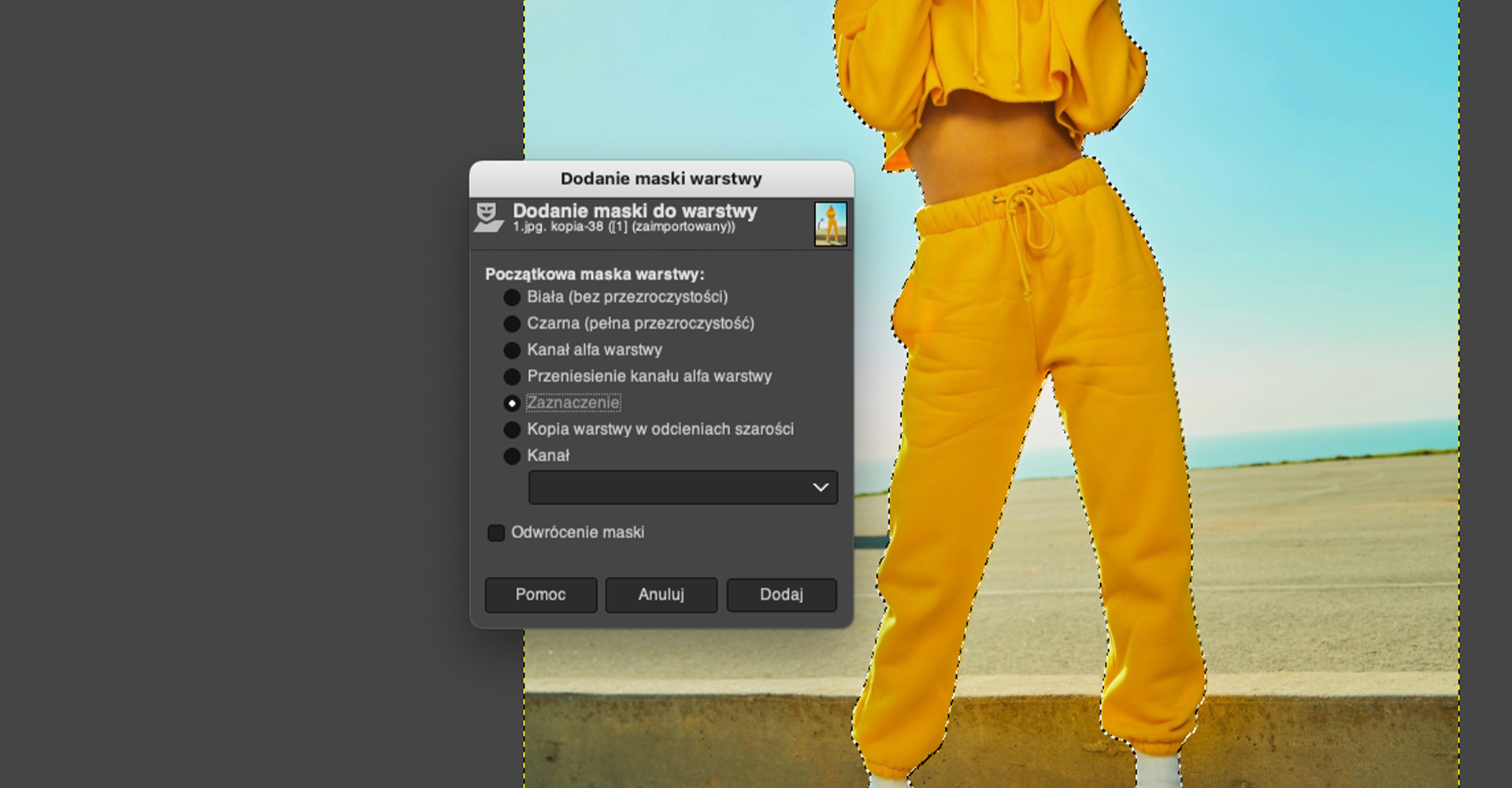Click the layer preview thumbnail in dialog
The height and width of the screenshot is (788, 1512).
coord(831,224)
